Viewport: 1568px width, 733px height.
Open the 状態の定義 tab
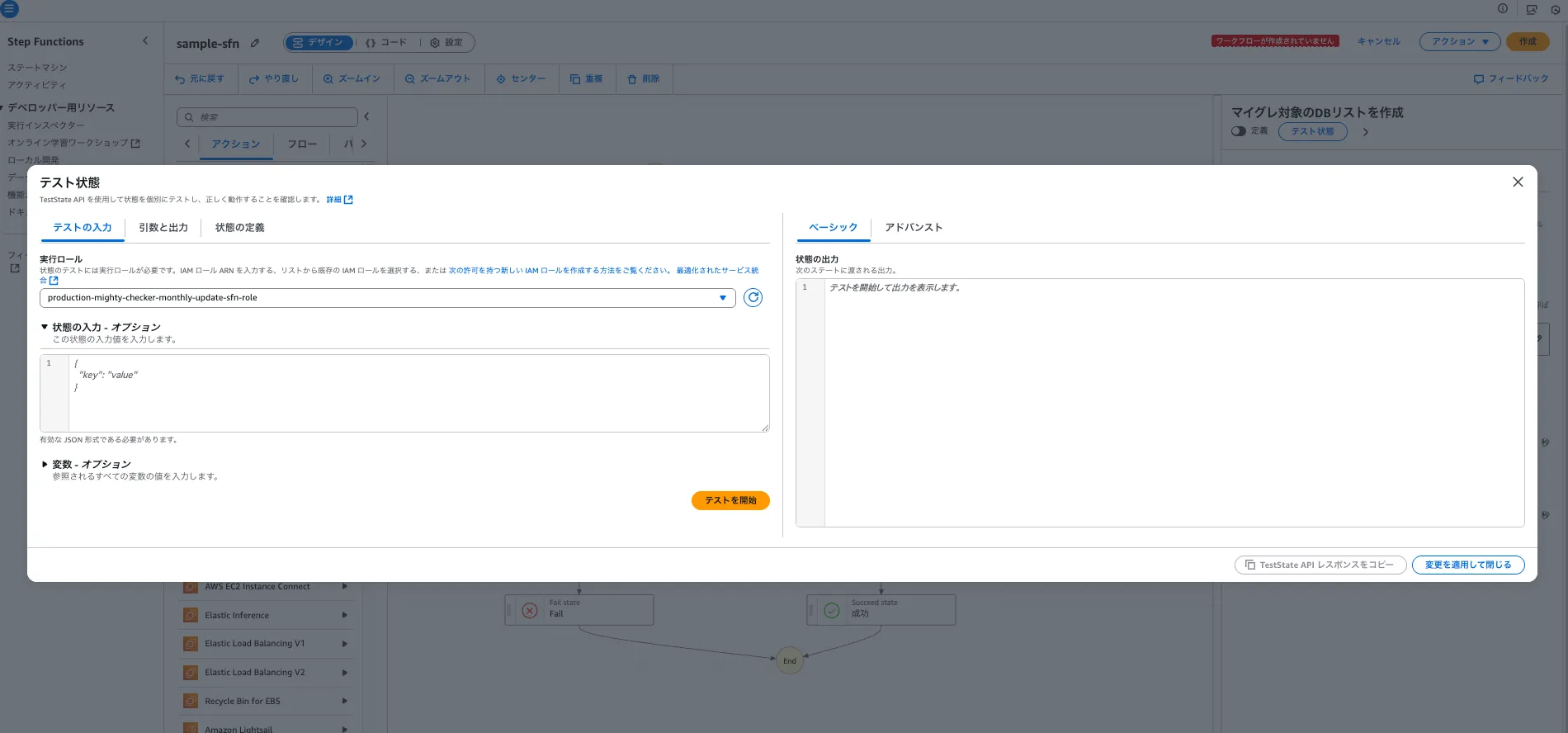coord(239,228)
